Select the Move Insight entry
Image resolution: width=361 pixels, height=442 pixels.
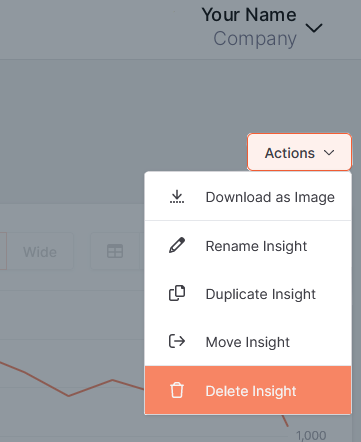point(248,342)
